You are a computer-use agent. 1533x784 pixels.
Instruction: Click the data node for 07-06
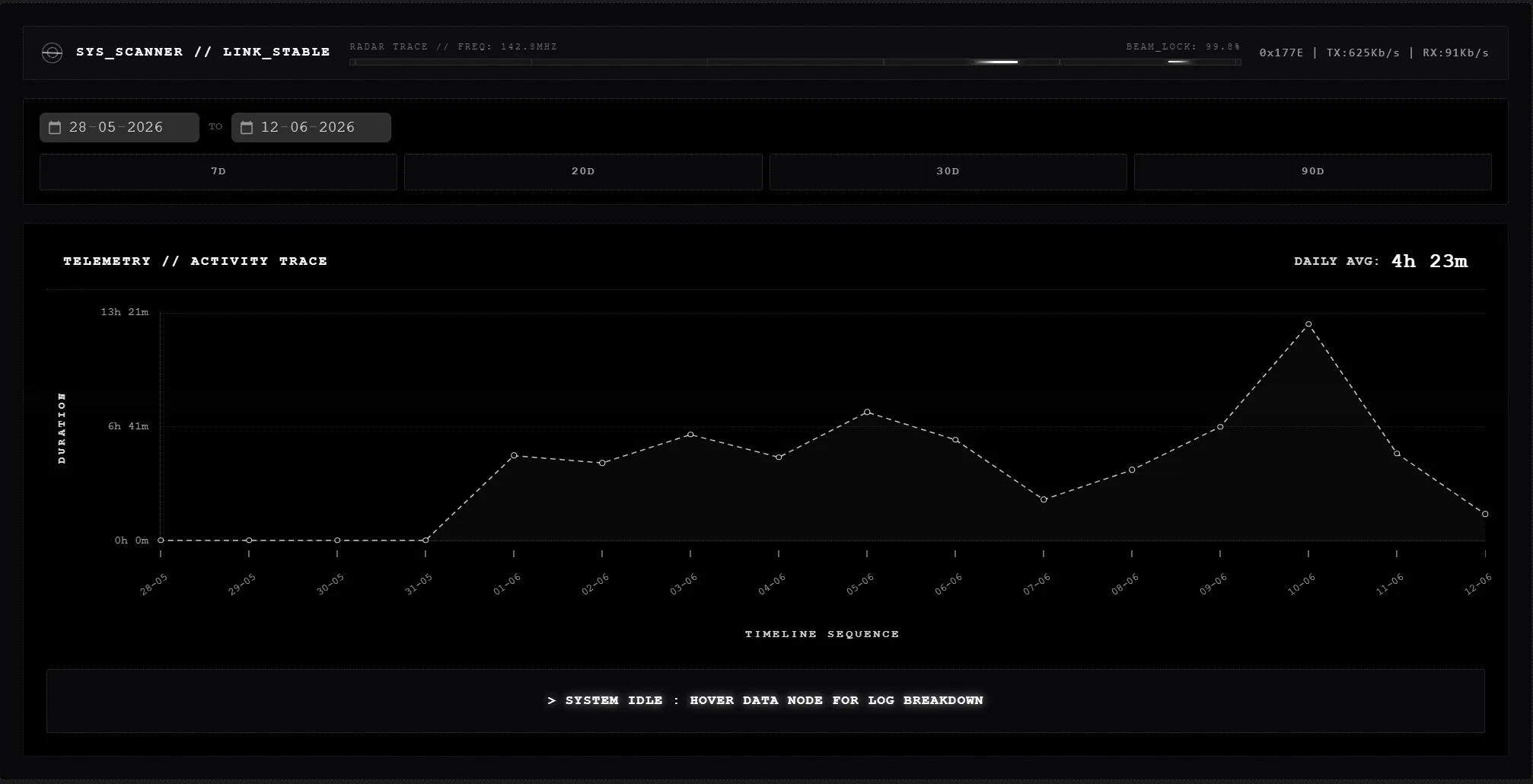click(x=1044, y=499)
